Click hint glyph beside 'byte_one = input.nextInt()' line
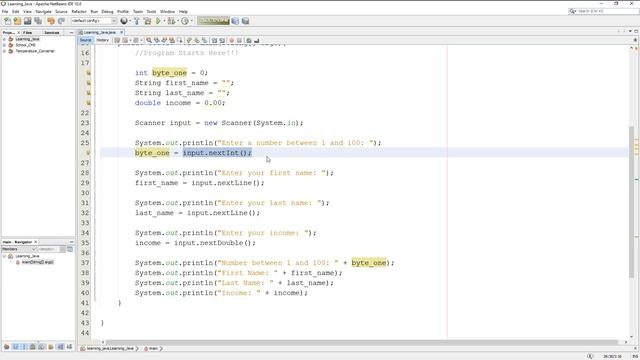This screenshot has width=640, height=360. (x=88, y=153)
